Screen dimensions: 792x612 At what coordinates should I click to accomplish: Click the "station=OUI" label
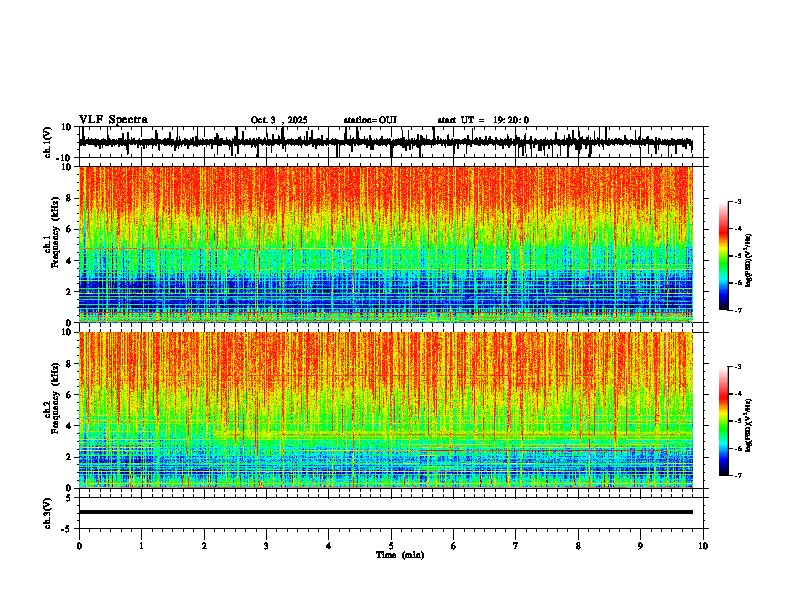[x=370, y=120]
